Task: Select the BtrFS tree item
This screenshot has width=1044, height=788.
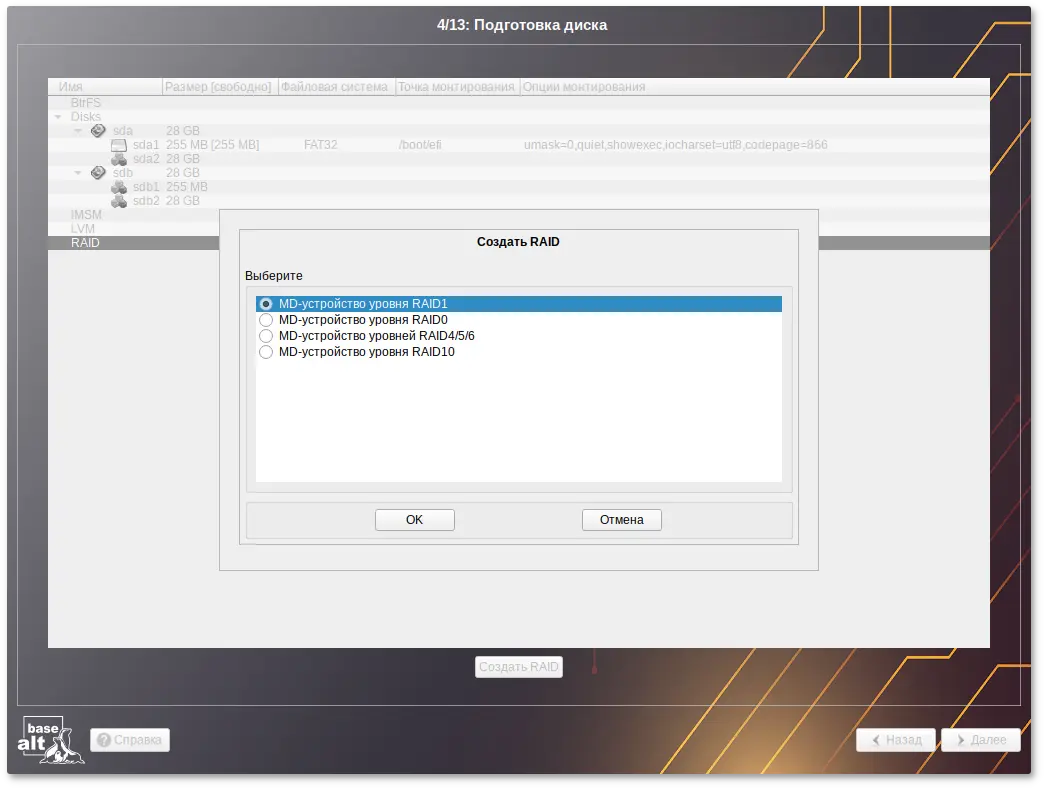Action: point(86,103)
